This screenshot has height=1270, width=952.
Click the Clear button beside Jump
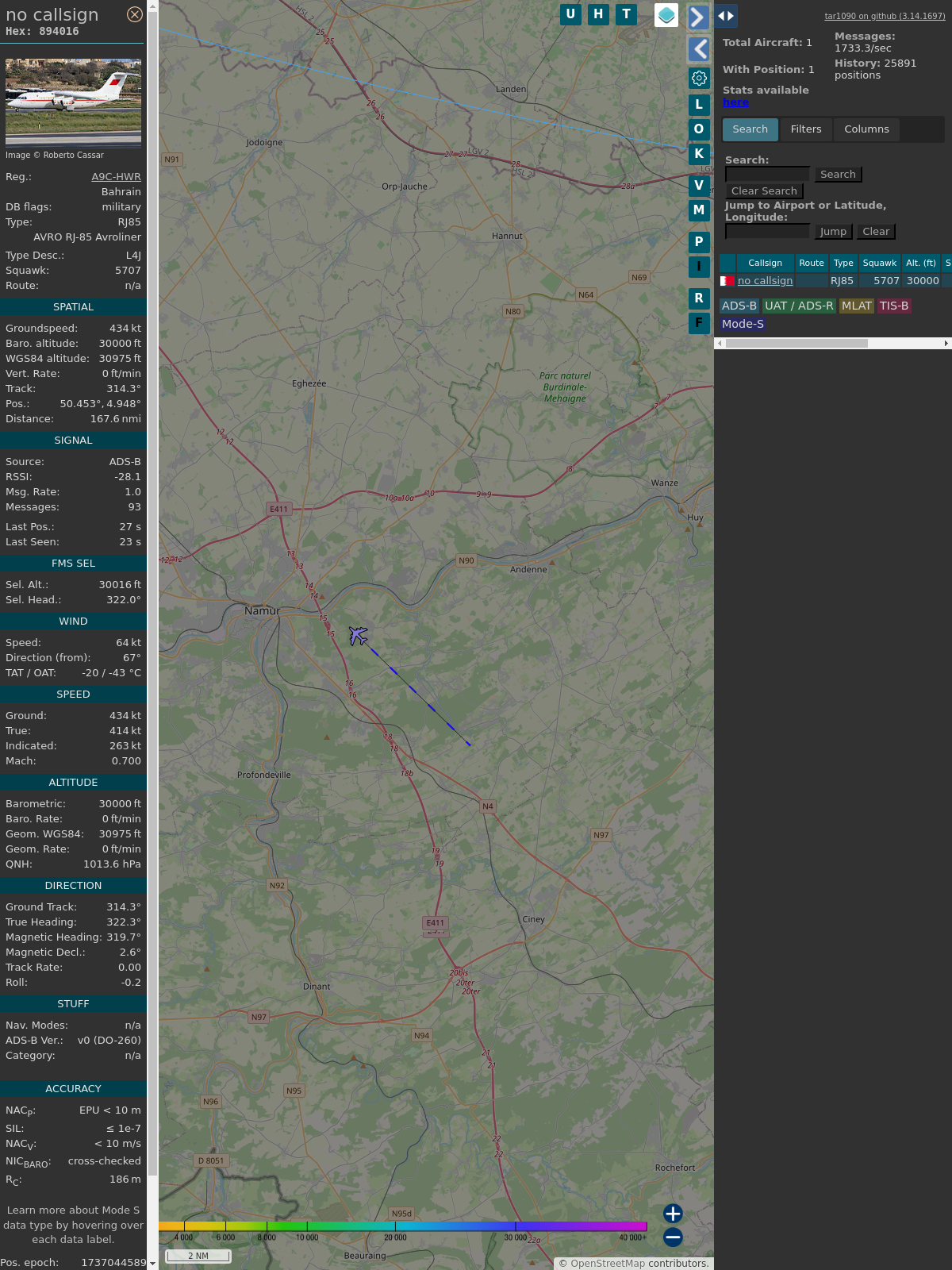[876, 232]
